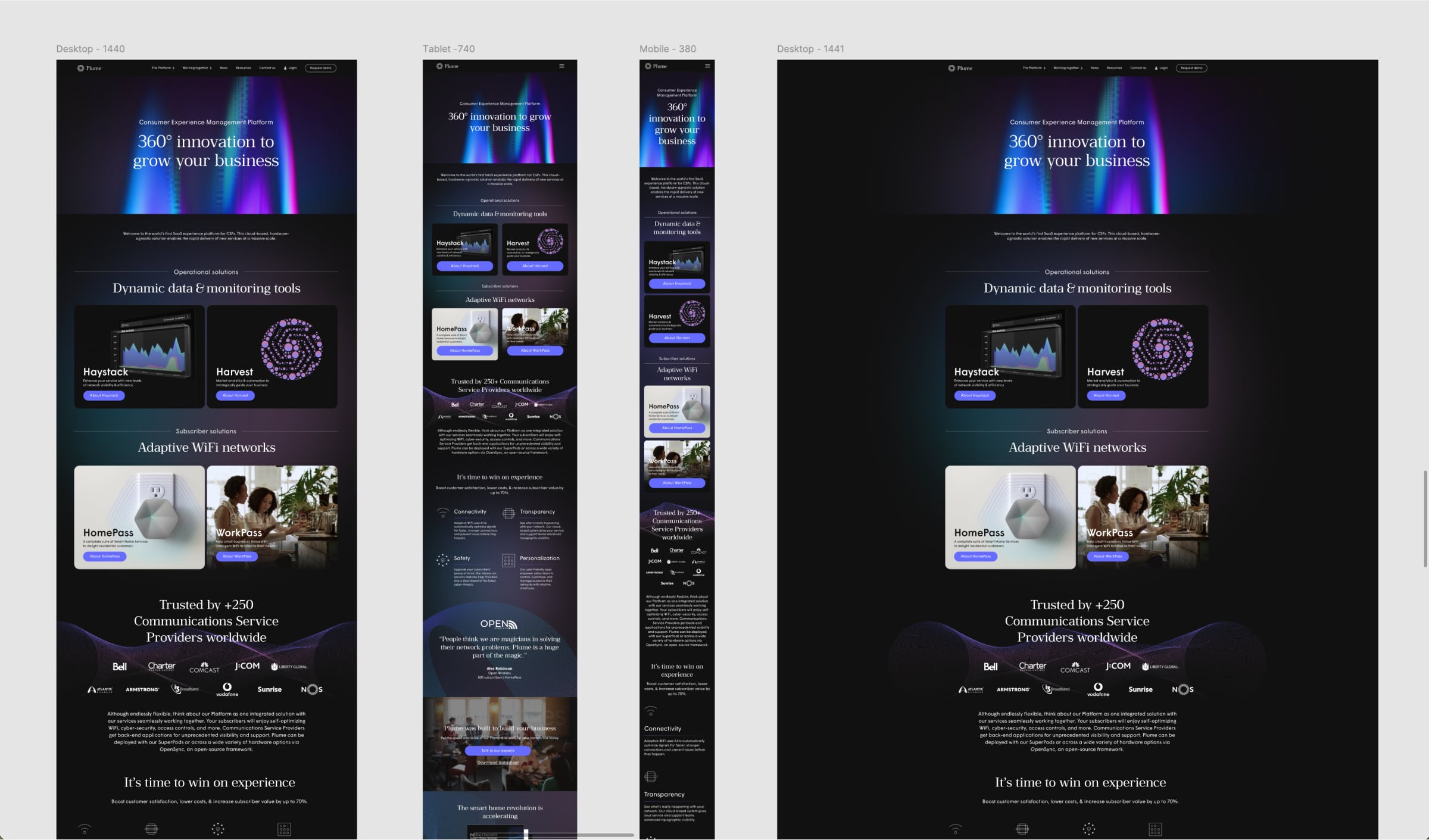This screenshot has height=840, width=1429.
Task: Select the Desktop - 1441 frame label
Action: (810, 49)
